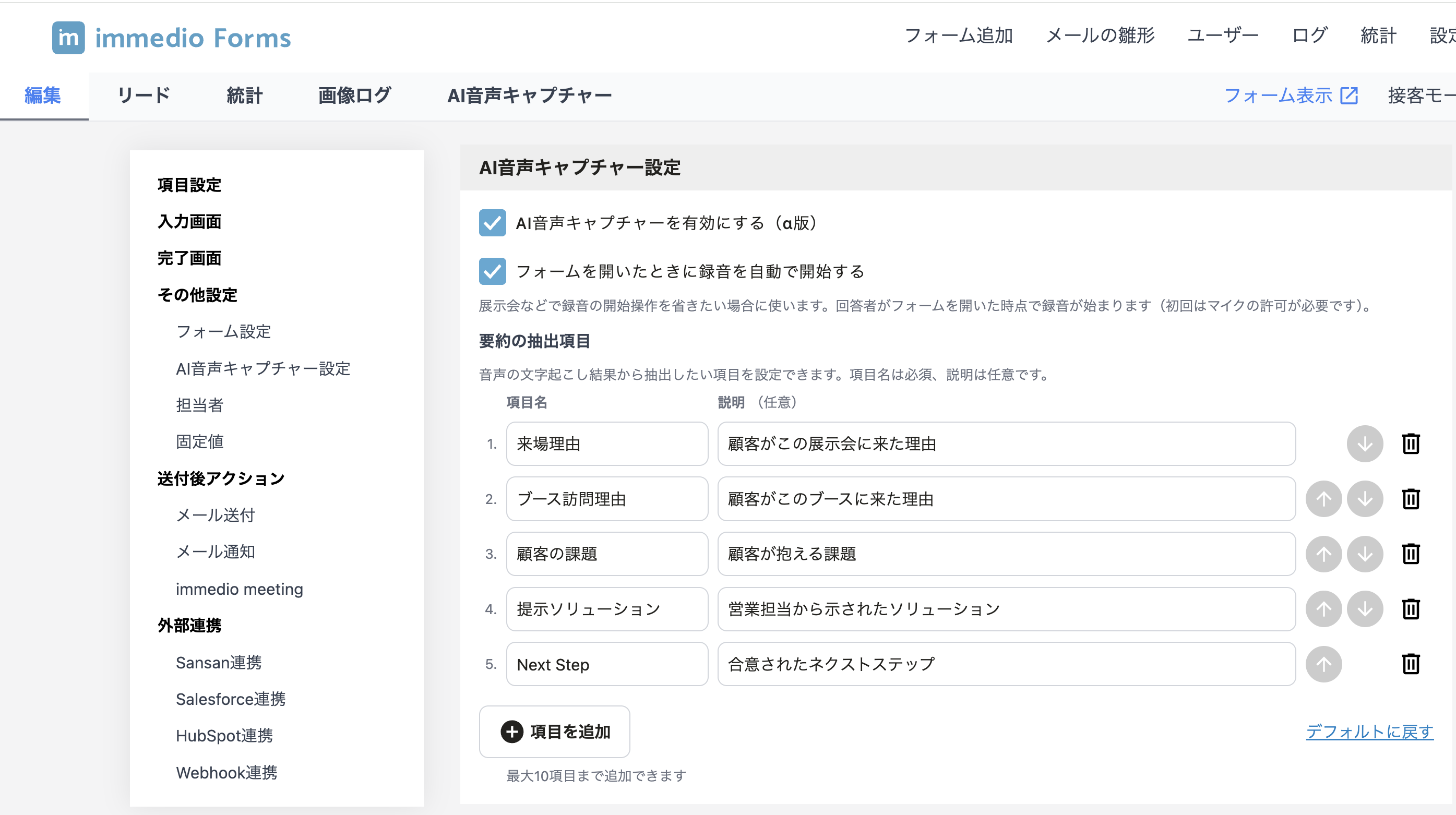1456x815 pixels.
Task: Open フォーム設定 in the sidebar
Action: click(223, 331)
